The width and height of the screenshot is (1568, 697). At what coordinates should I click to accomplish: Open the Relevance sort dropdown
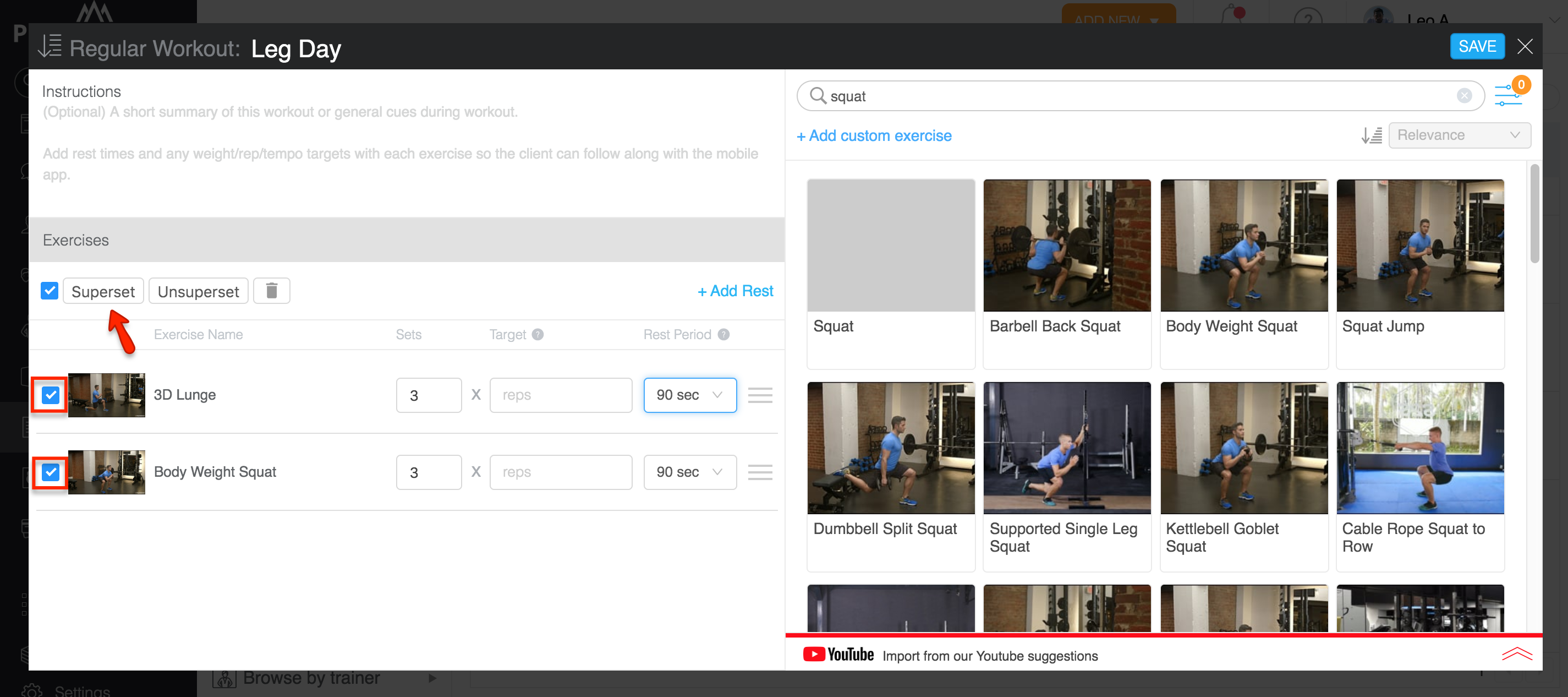coord(1459,135)
